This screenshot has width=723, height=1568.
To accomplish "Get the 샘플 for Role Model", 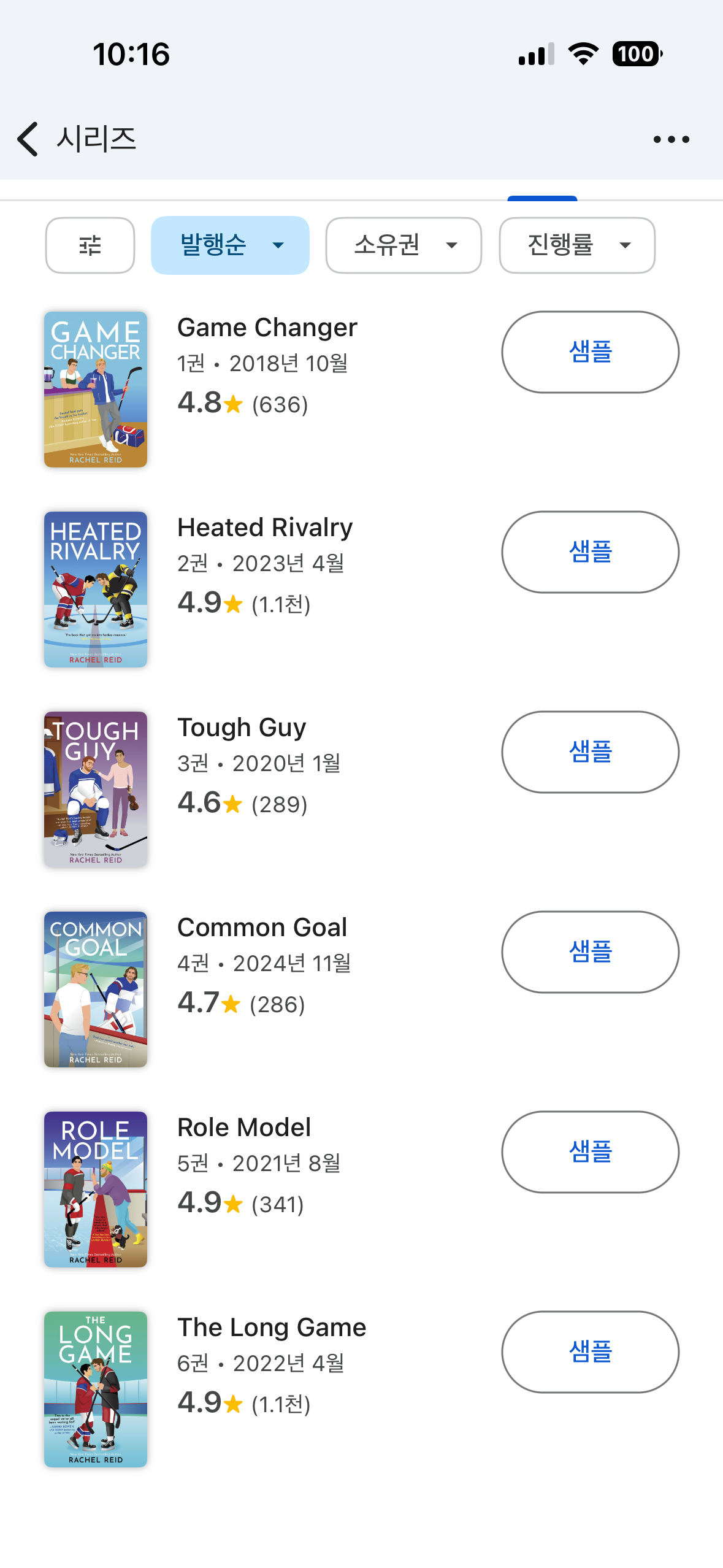I will (590, 1152).
